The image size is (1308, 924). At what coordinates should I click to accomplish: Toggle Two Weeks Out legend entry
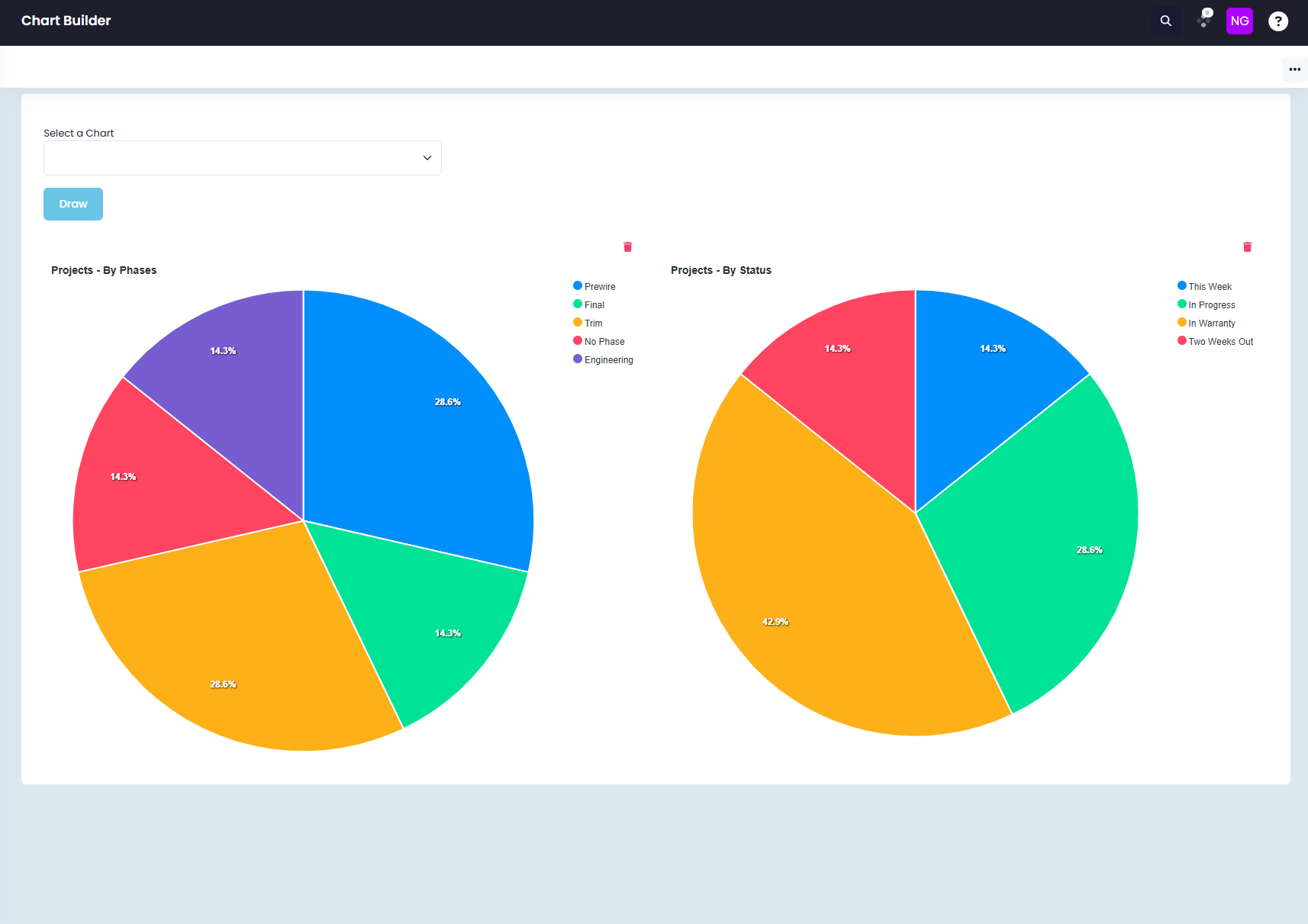(1216, 341)
